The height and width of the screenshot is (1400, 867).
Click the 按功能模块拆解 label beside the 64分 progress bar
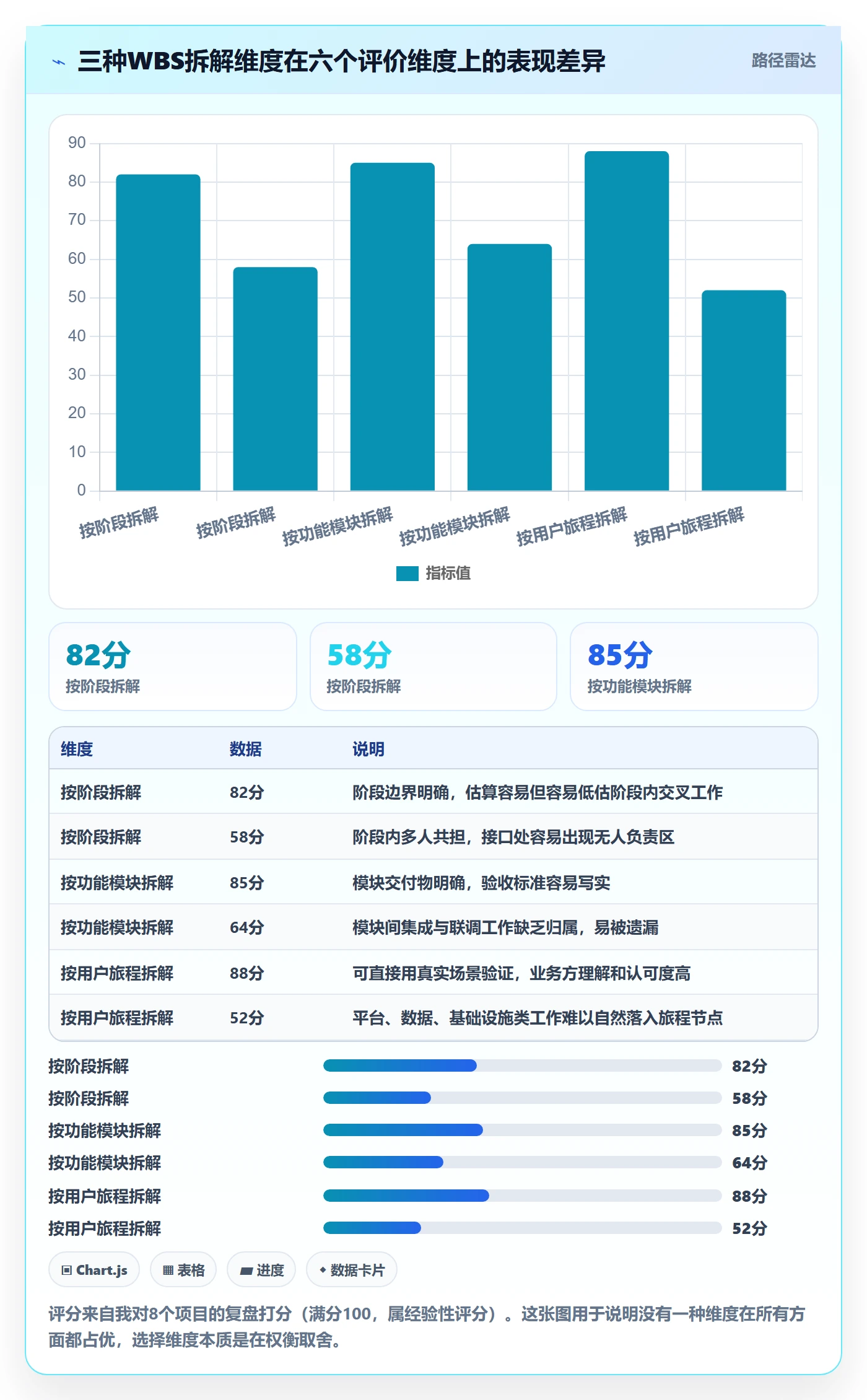coord(105,1163)
